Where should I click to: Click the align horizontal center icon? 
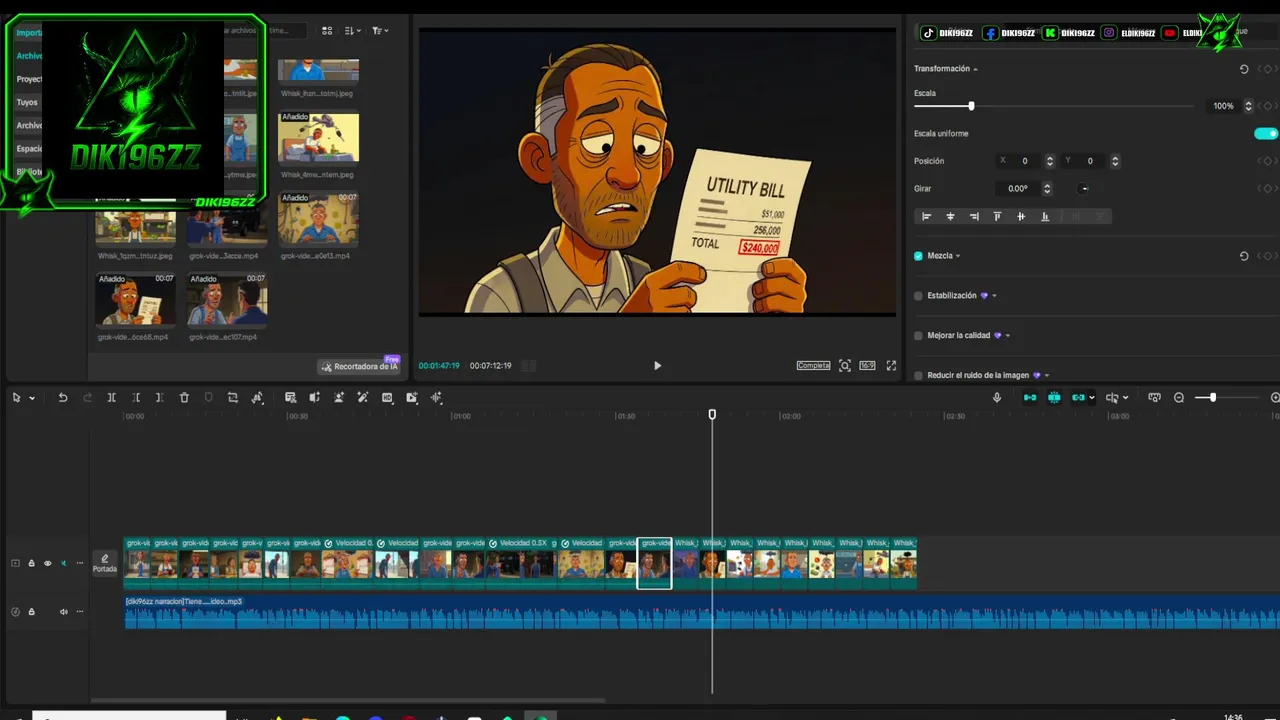click(x=950, y=216)
